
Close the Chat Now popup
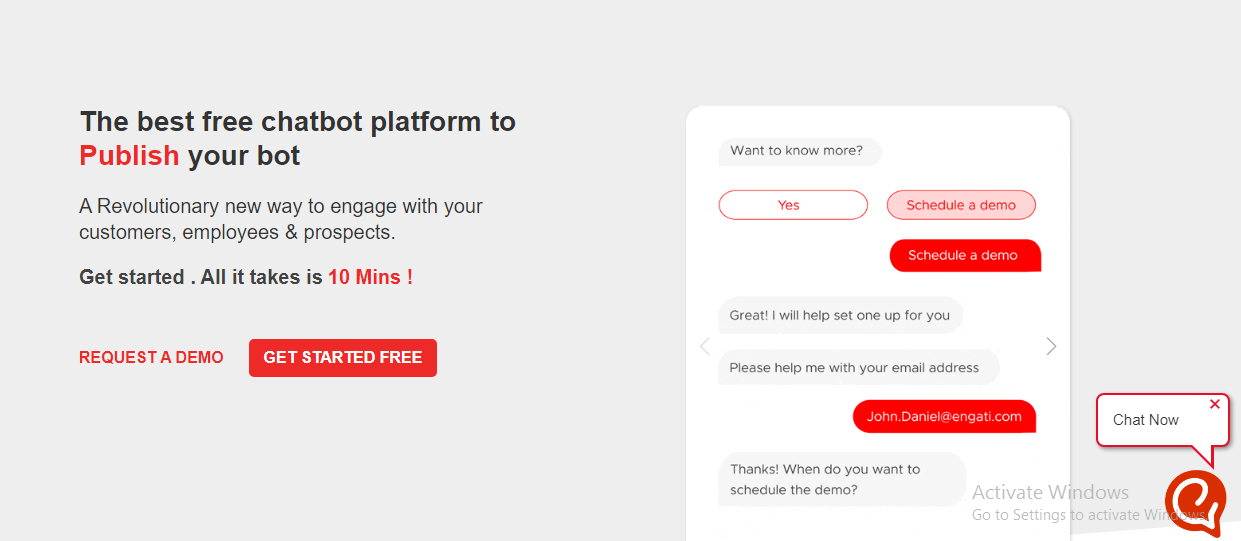(x=1214, y=405)
